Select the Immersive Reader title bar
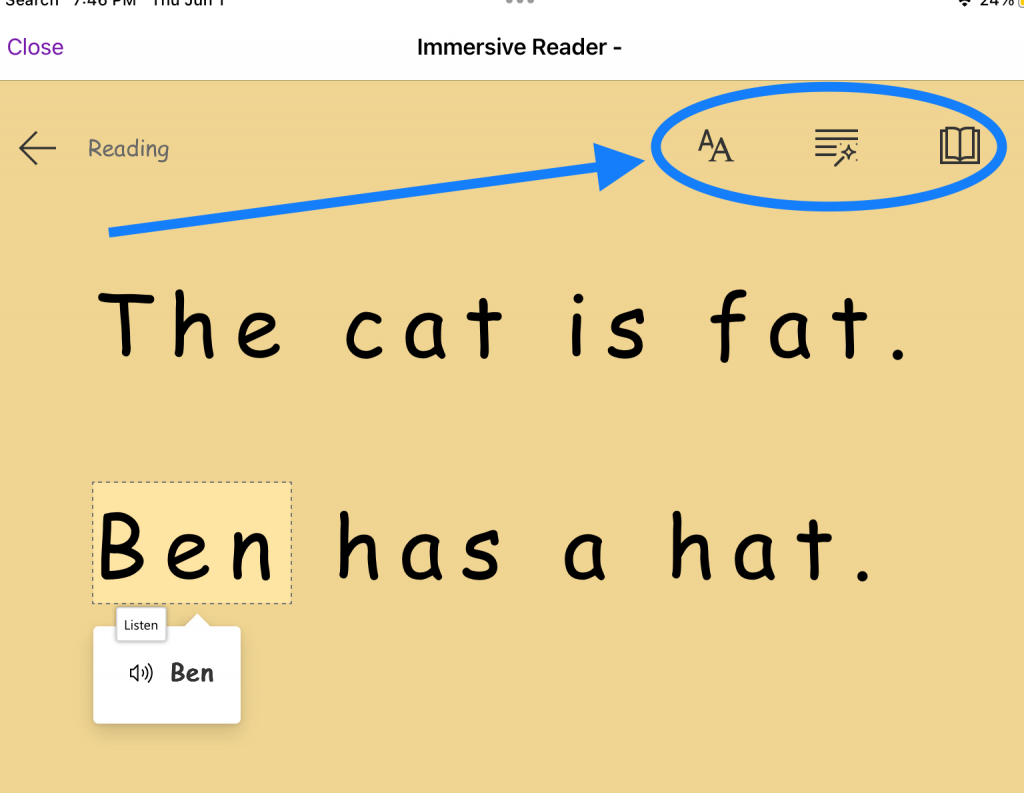Viewport: 1024px width, 793px height. 519,46
